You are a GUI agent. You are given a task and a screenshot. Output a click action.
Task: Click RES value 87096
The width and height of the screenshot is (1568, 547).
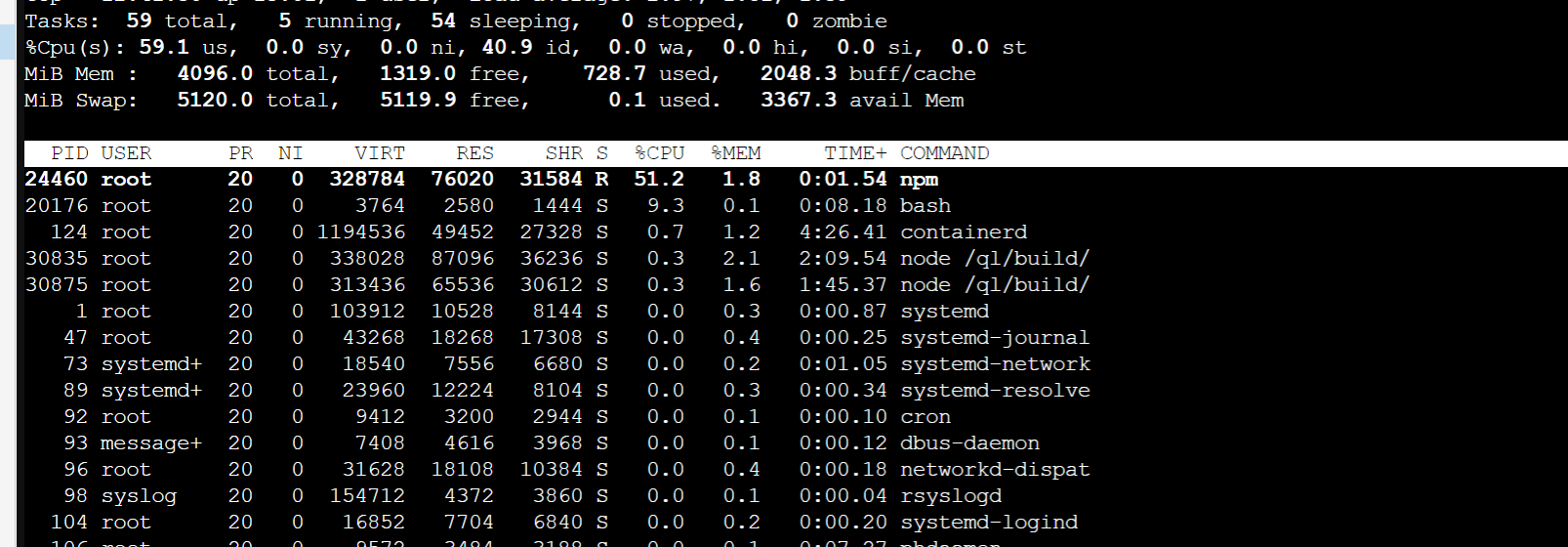coord(462,259)
